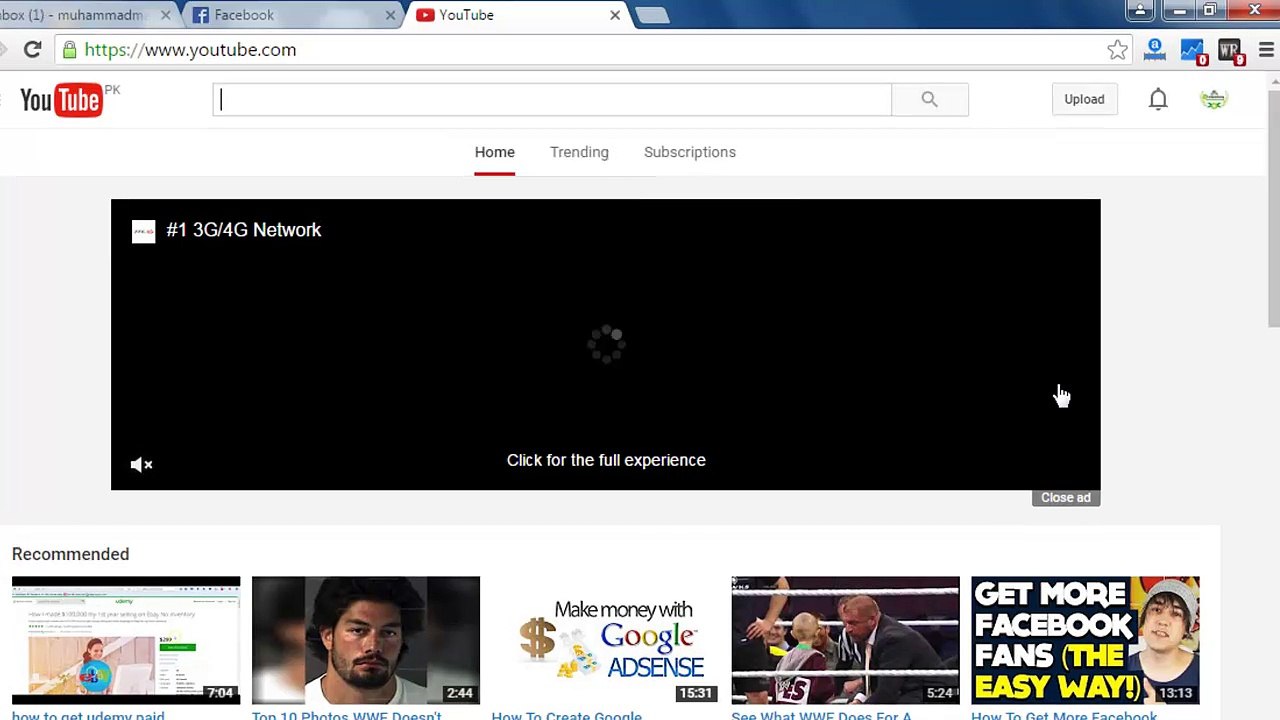Open the Top 10 Photos WWE thumbnail
The image size is (1280, 720).
366,640
